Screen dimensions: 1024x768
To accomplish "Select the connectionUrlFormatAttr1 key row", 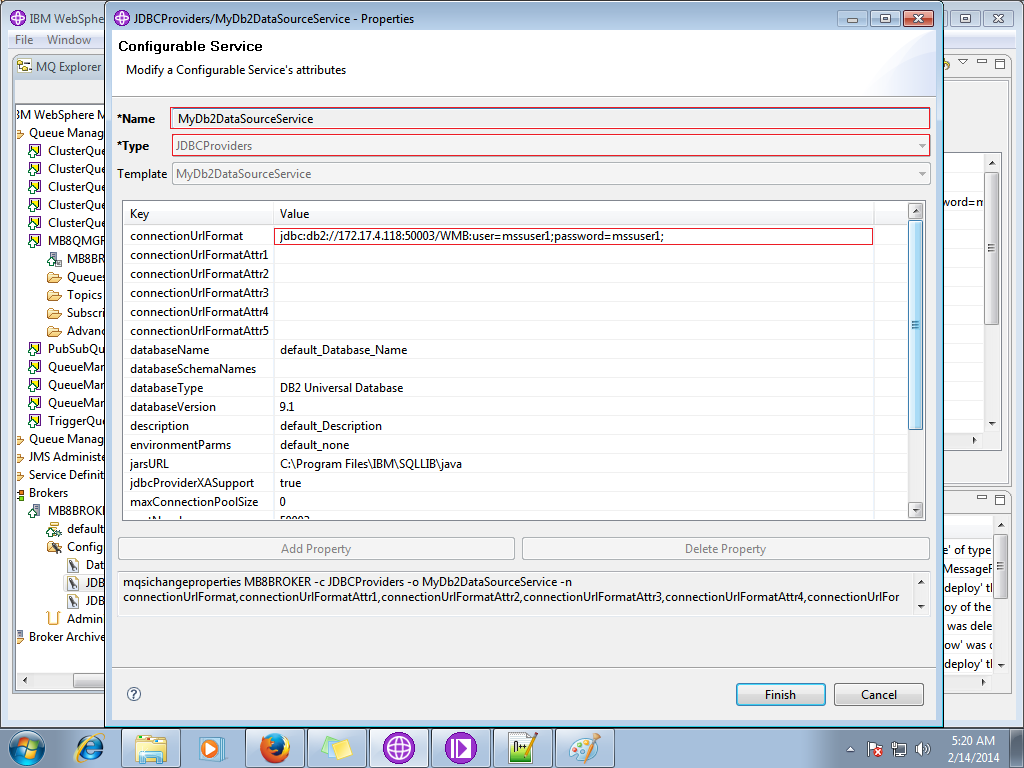I will 199,255.
